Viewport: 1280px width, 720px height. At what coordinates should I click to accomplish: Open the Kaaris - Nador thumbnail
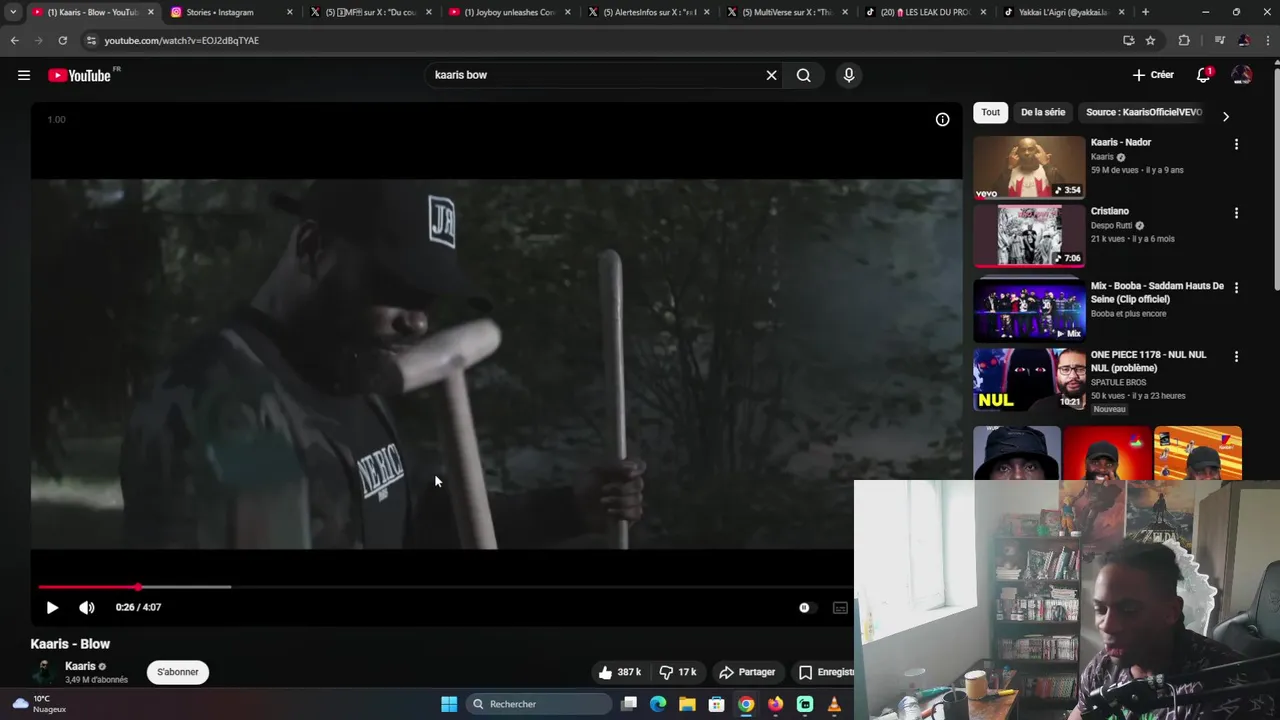coord(1029,168)
